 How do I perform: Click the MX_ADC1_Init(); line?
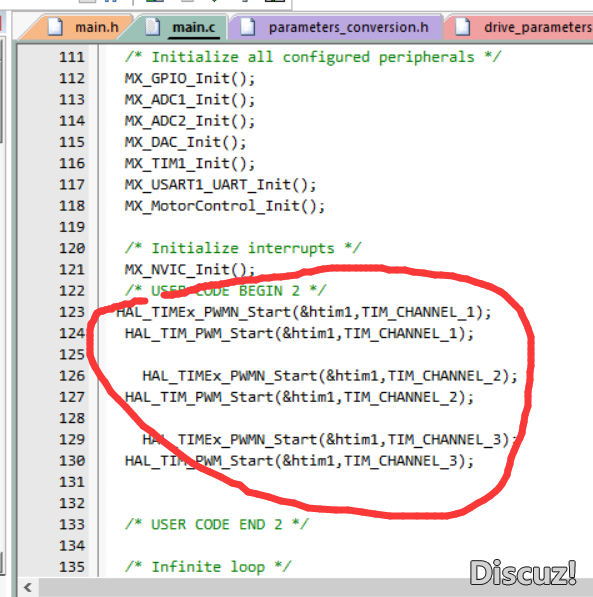pyautogui.click(x=190, y=100)
